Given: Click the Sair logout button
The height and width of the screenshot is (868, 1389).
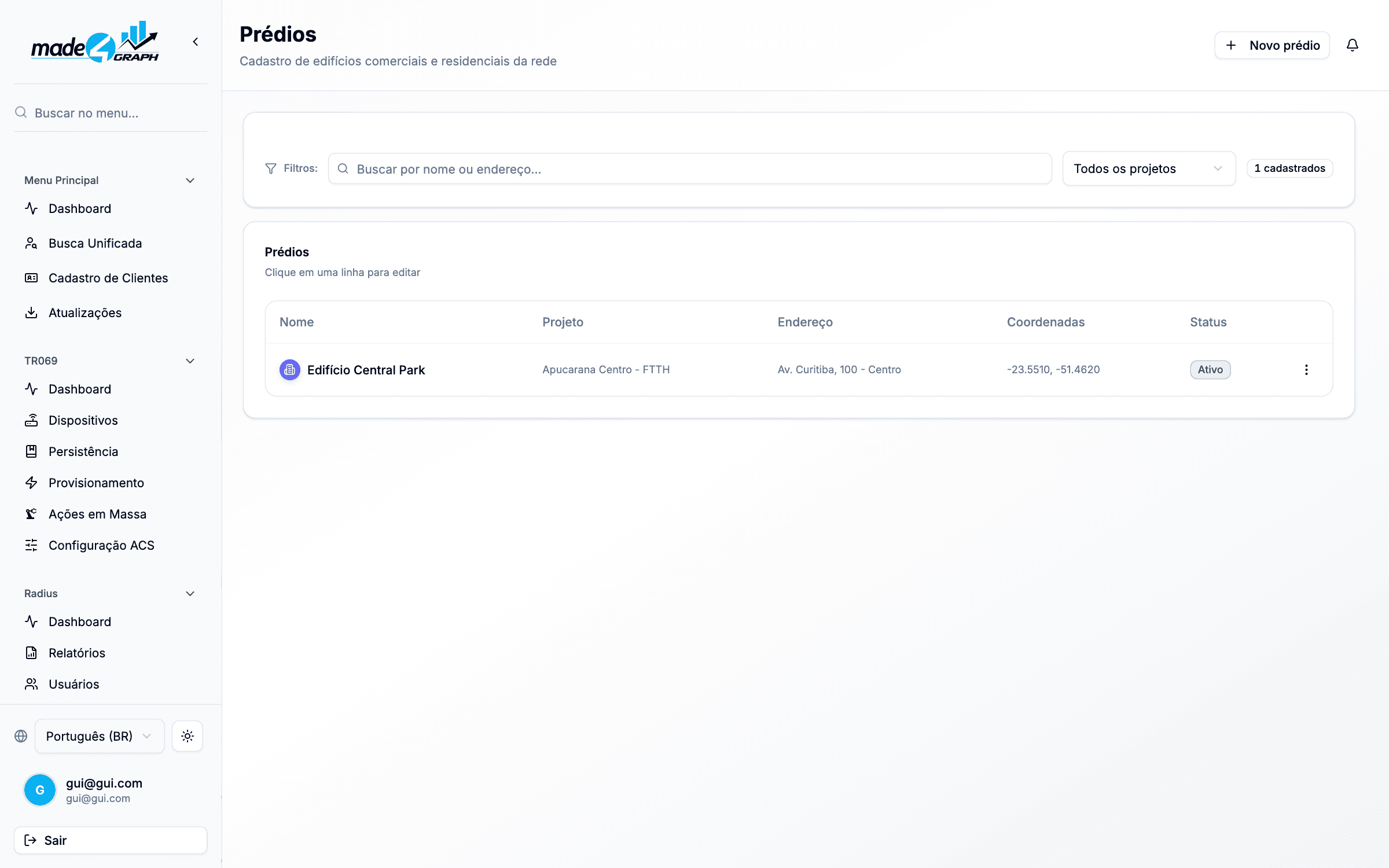Looking at the screenshot, I should coord(111,840).
